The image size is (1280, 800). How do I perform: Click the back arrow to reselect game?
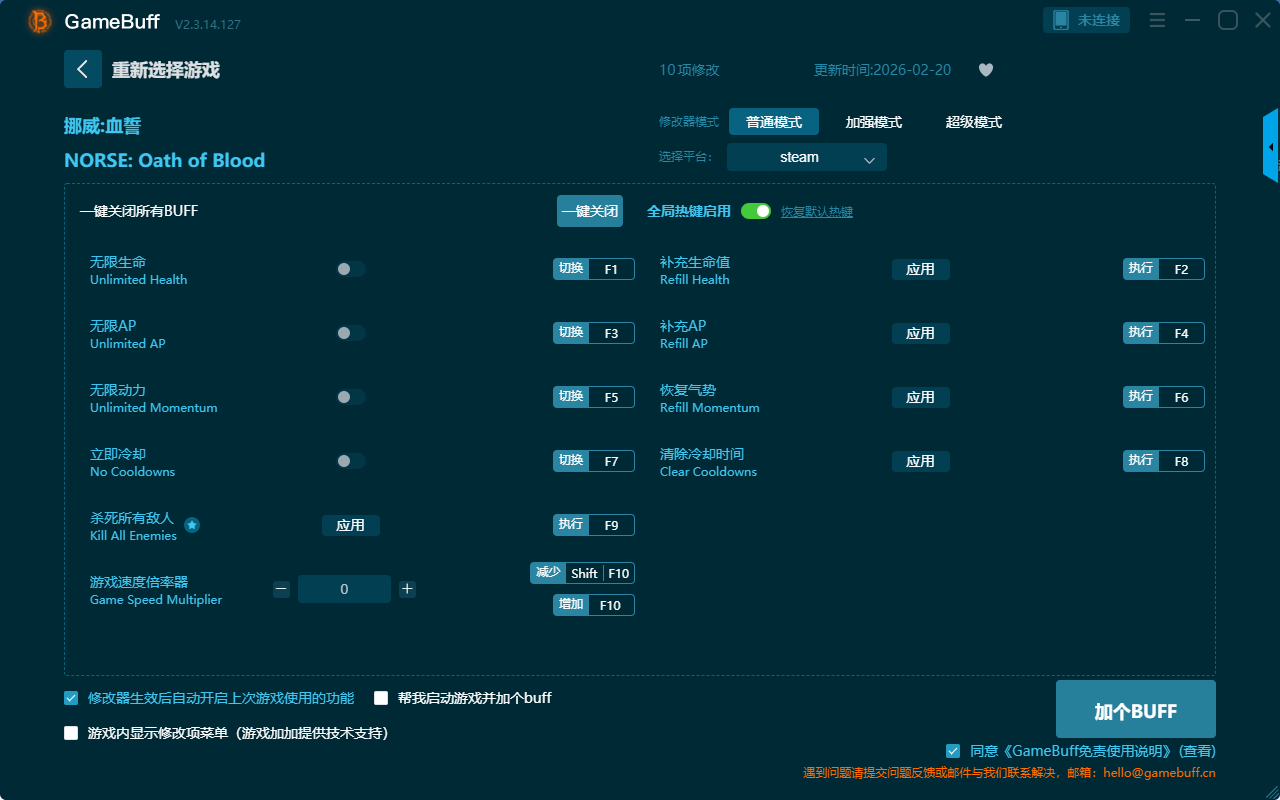pyautogui.click(x=82, y=69)
